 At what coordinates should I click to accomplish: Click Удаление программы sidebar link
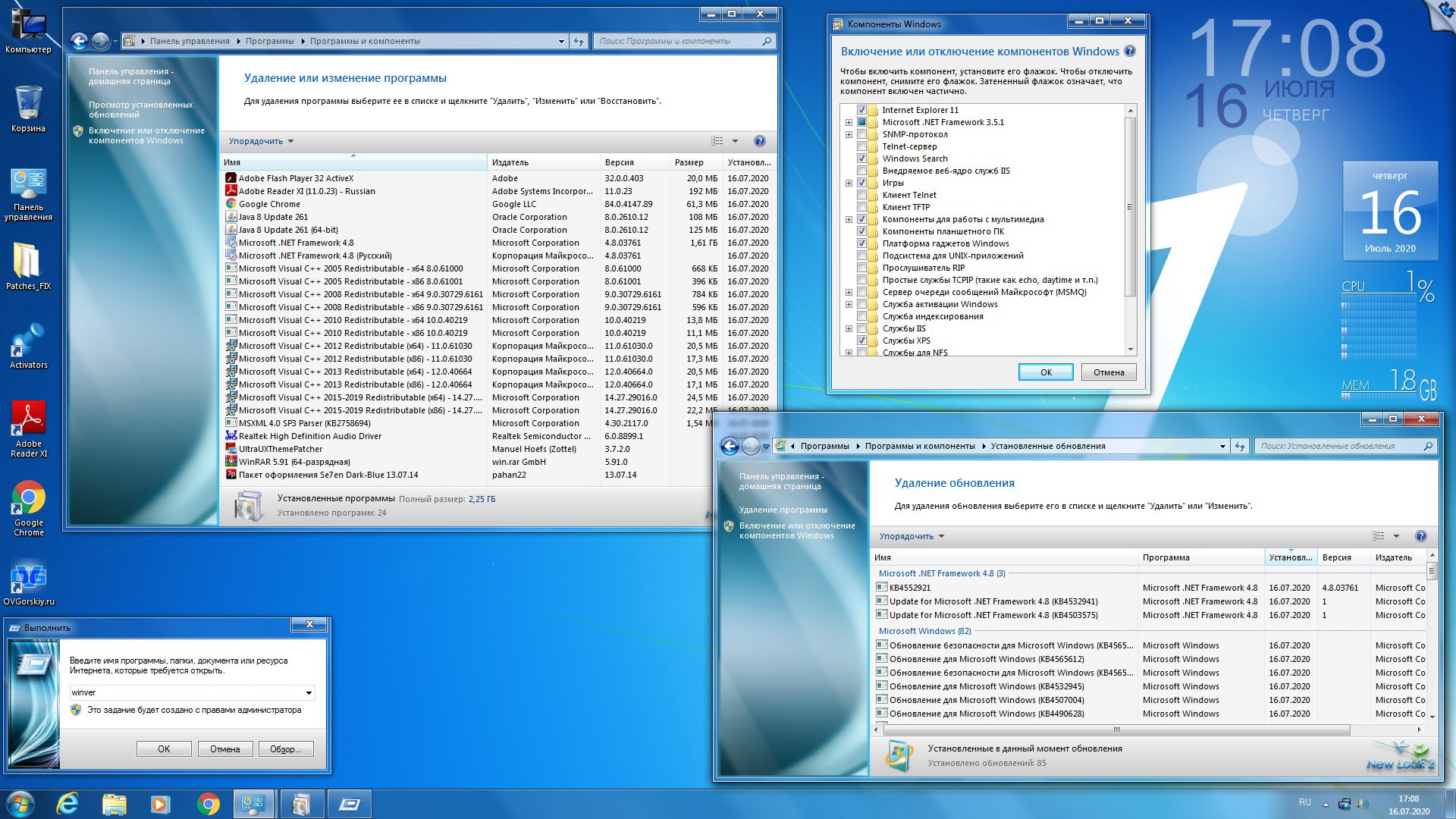coord(786,508)
